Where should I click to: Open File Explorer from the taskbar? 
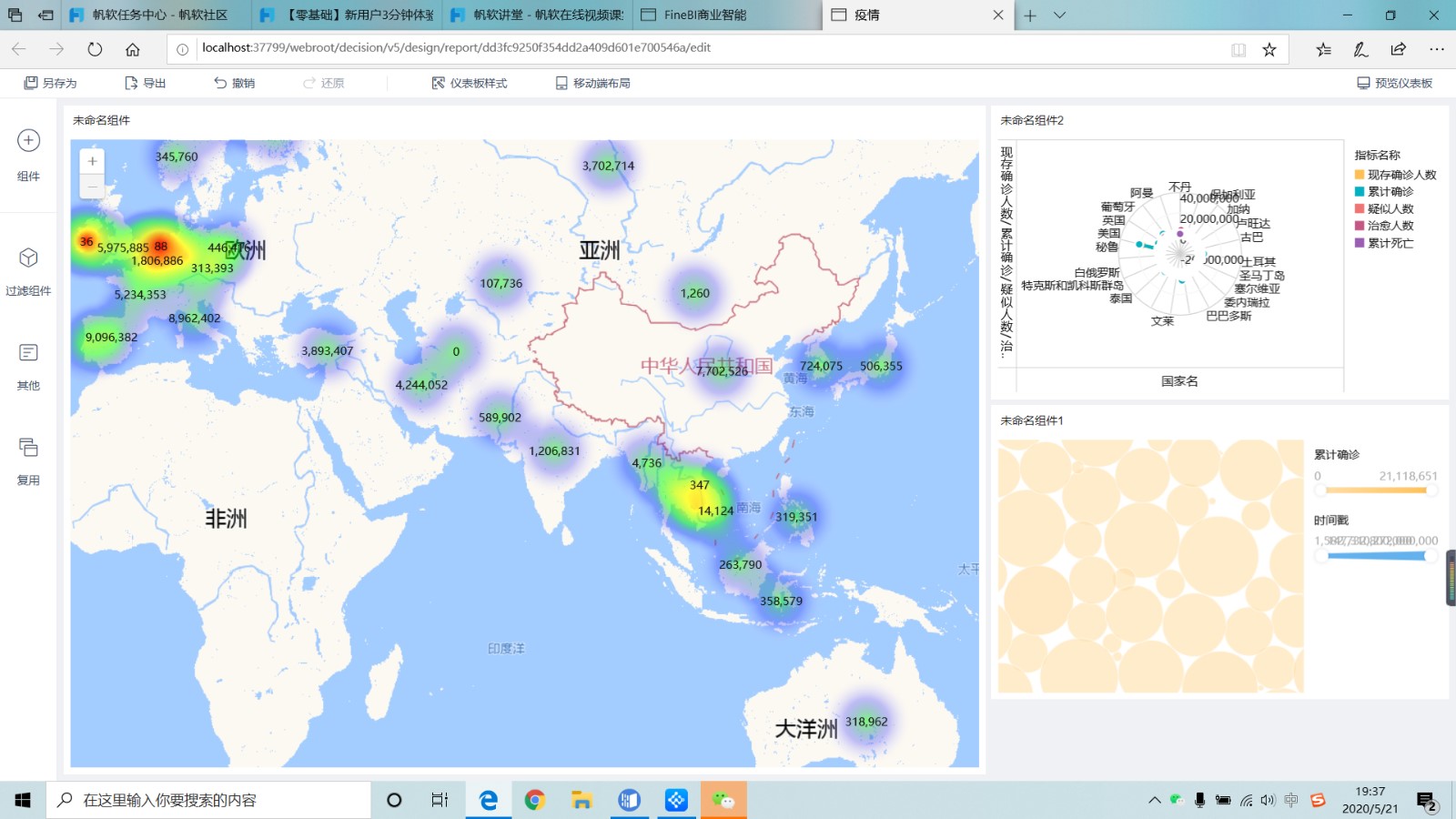[x=582, y=800]
